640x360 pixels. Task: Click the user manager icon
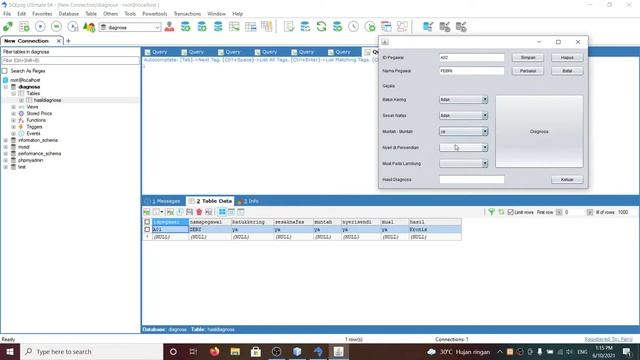pyautogui.click(x=169, y=27)
